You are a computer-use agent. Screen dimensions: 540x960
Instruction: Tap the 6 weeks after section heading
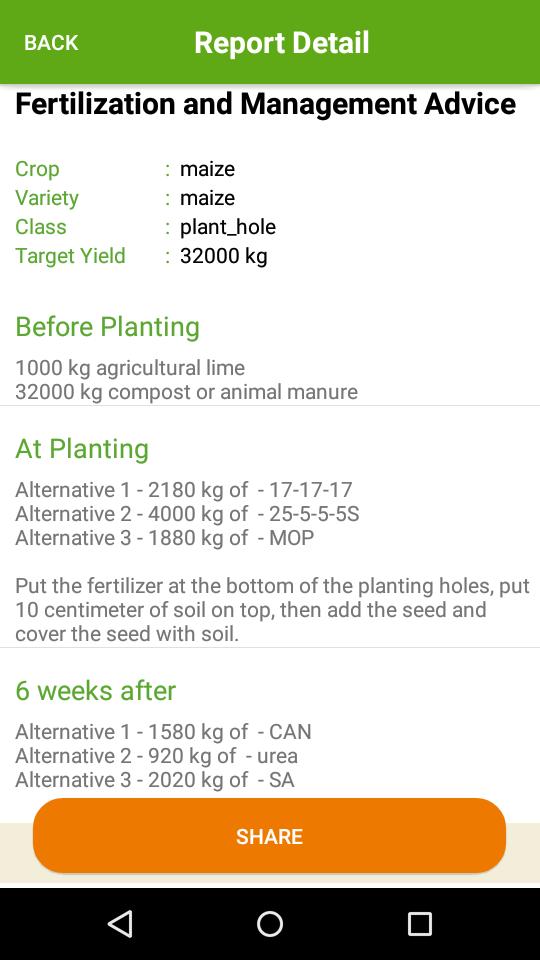point(96,691)
